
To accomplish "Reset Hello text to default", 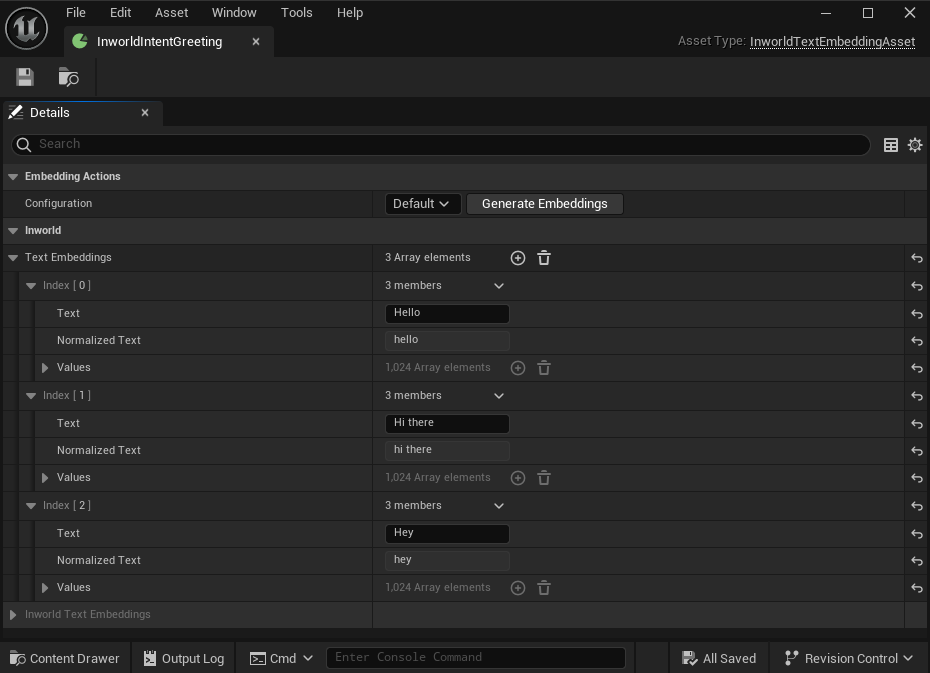I will coord(917,314).
